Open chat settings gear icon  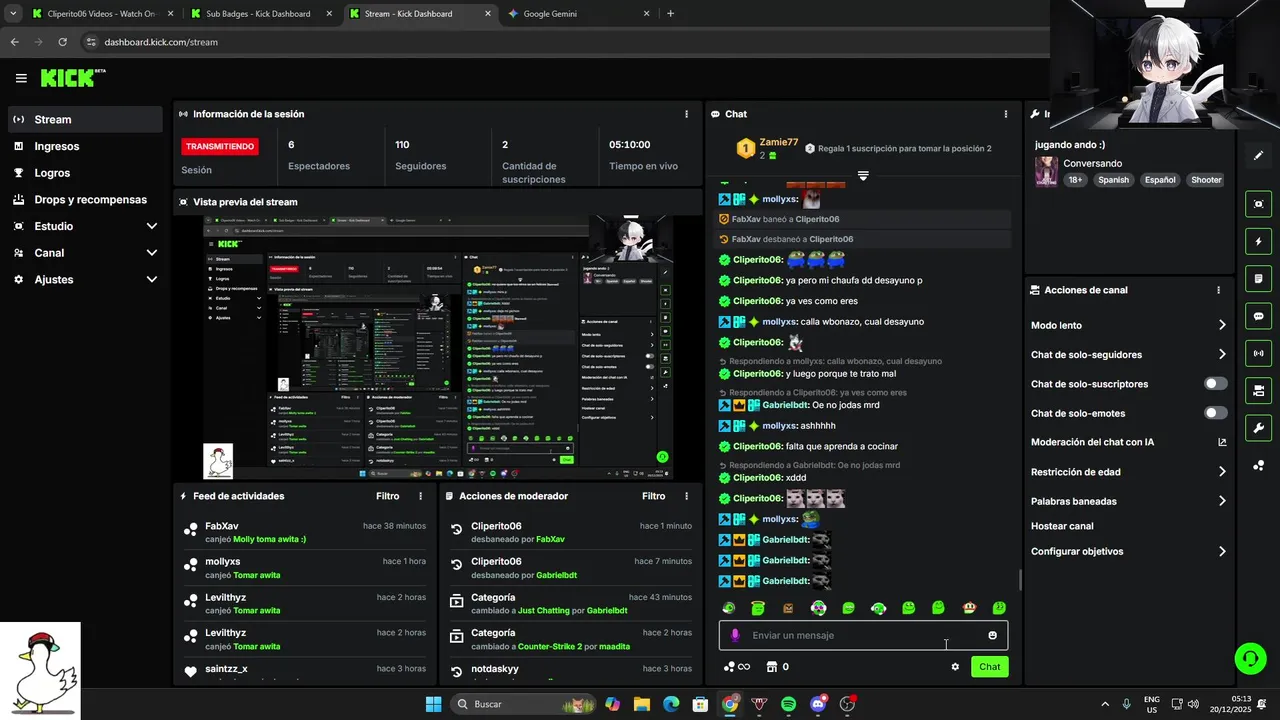click(x=955, y=667)
